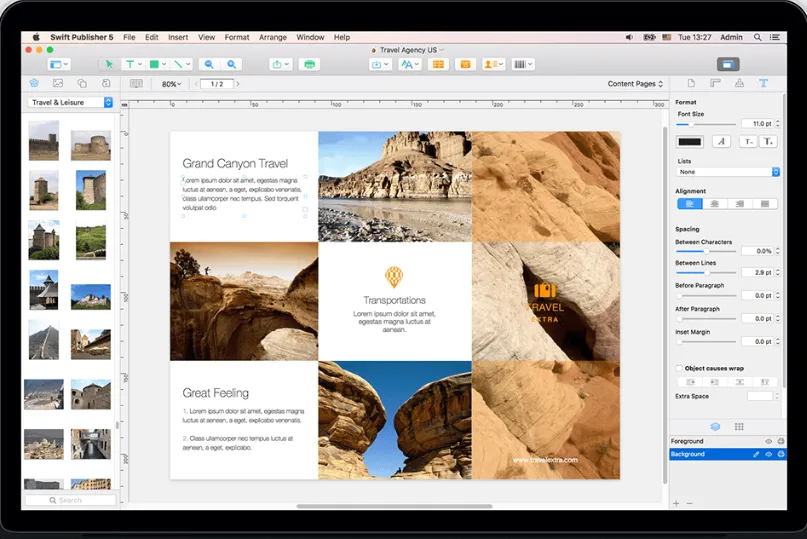
Task: Toggle visibility eye of Foreground layer
Action: [768, 441]
